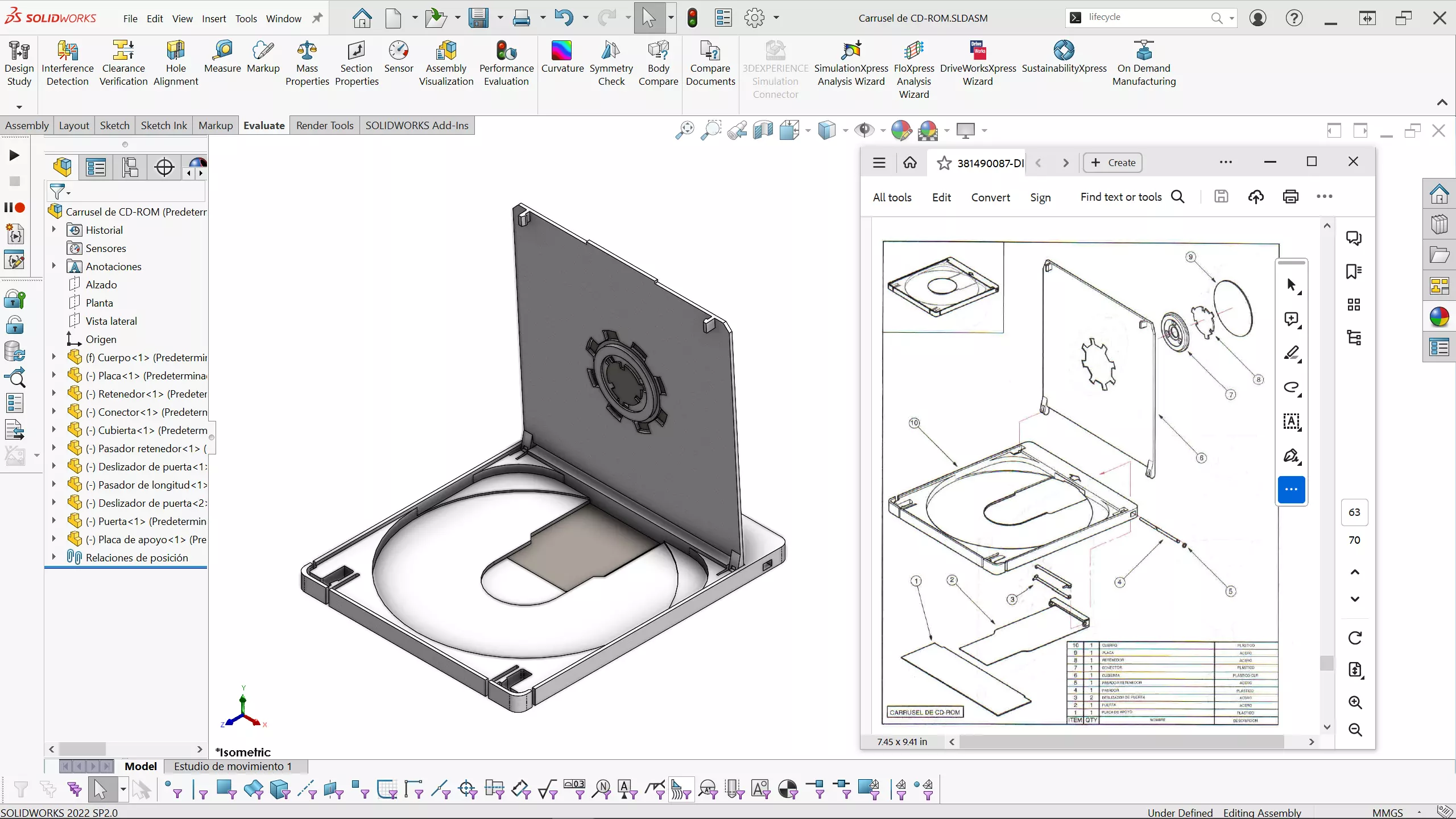Pin the SOLIDWORKS menu bar
Viewport: 1456px width, 819px height.
(x=317, y=18)
